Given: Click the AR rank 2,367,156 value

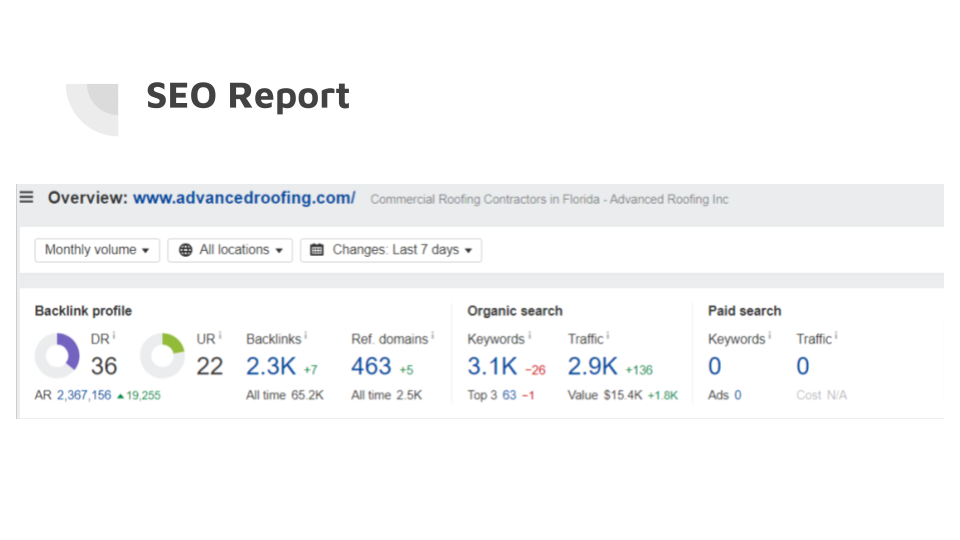Looking at the screenshot, I should click(x=84, y=395).
